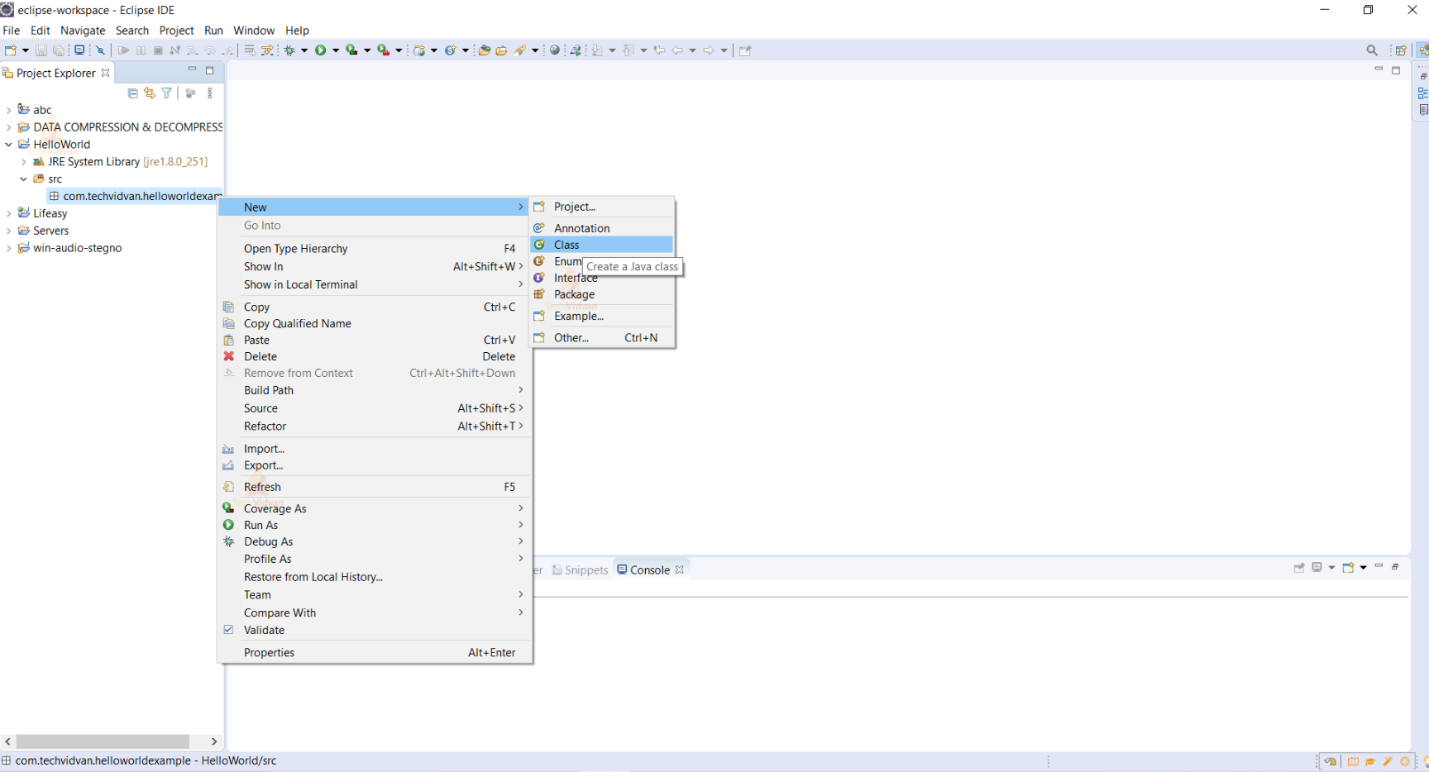Click the Save All icon in toolbar

(x=58, y=50)
